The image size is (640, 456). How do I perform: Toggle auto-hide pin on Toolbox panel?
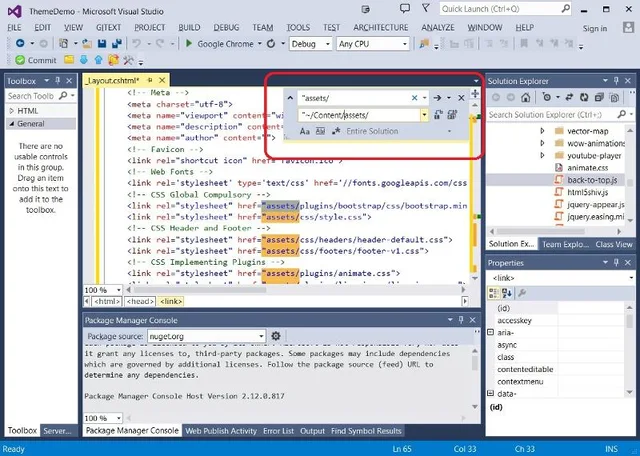58,80
